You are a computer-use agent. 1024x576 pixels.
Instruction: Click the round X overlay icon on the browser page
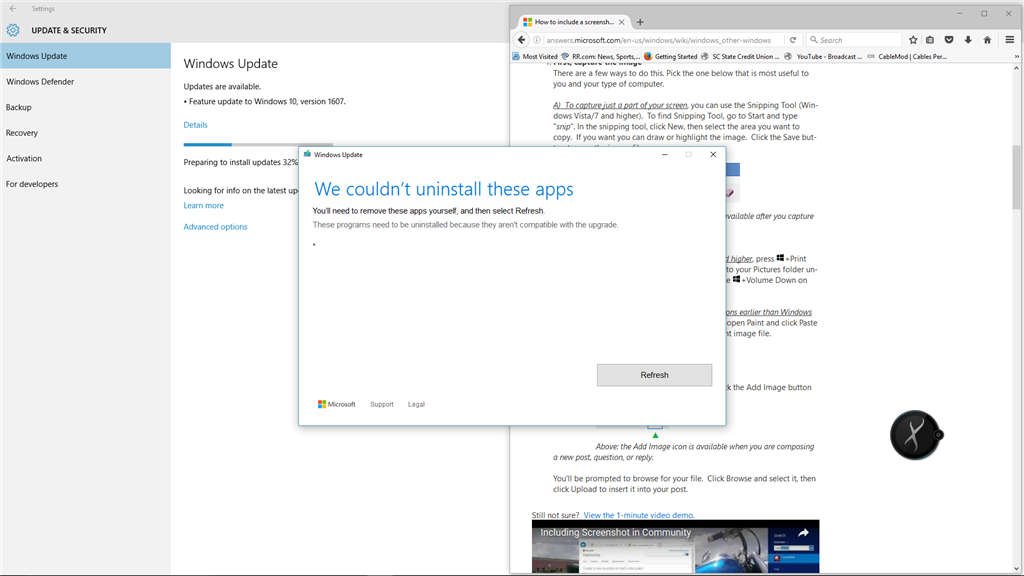[915, 435]
